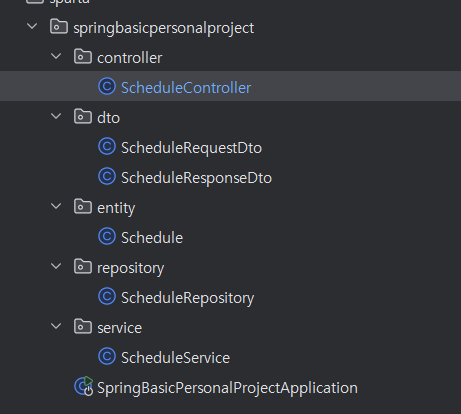Click the controller package folder icon

coord(83,56)
